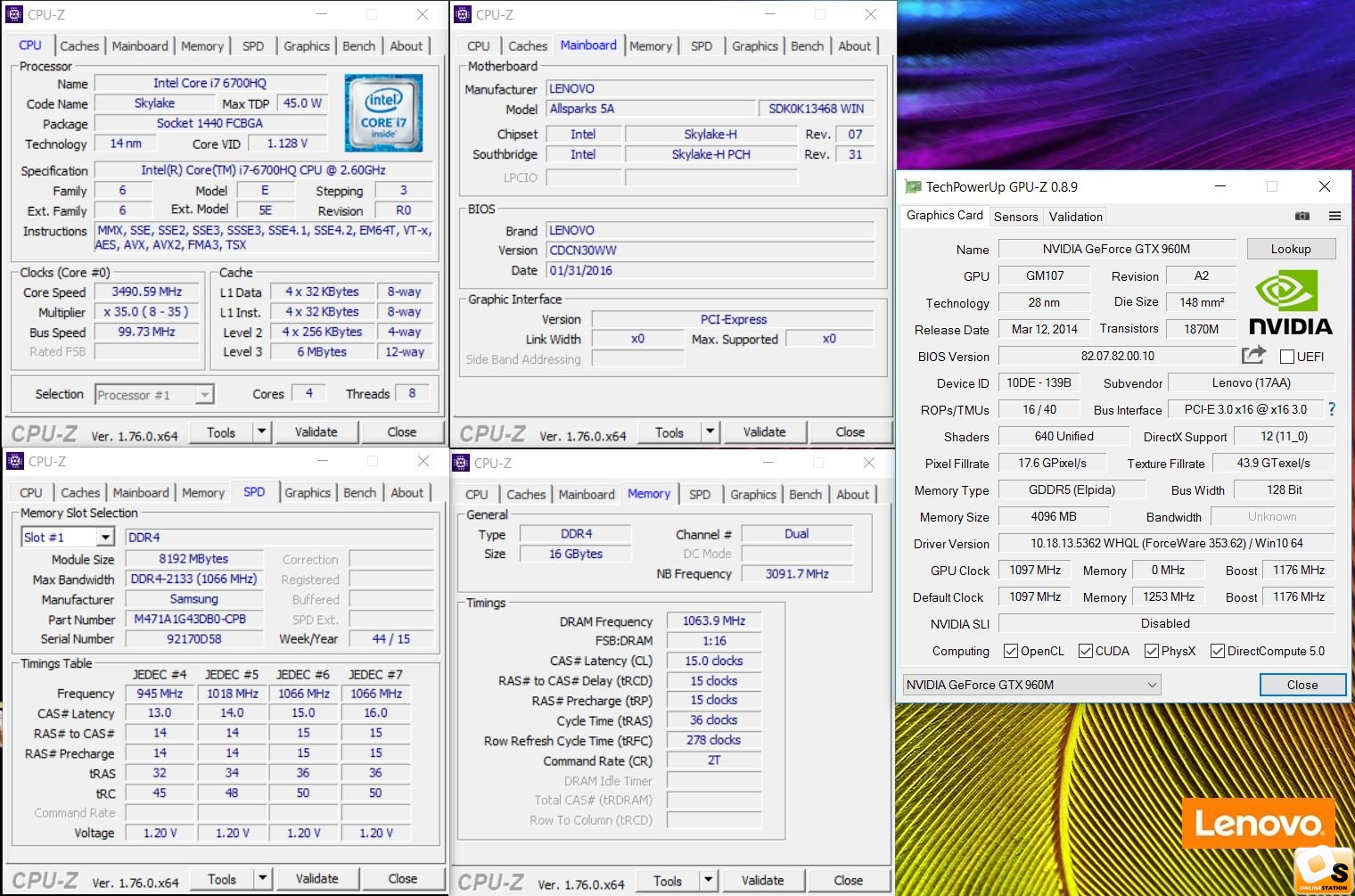The height and width of the screenshot is (896, 1355).
Task: Select Mainboard tab in SPD window
Action: (x=141, y=492)
